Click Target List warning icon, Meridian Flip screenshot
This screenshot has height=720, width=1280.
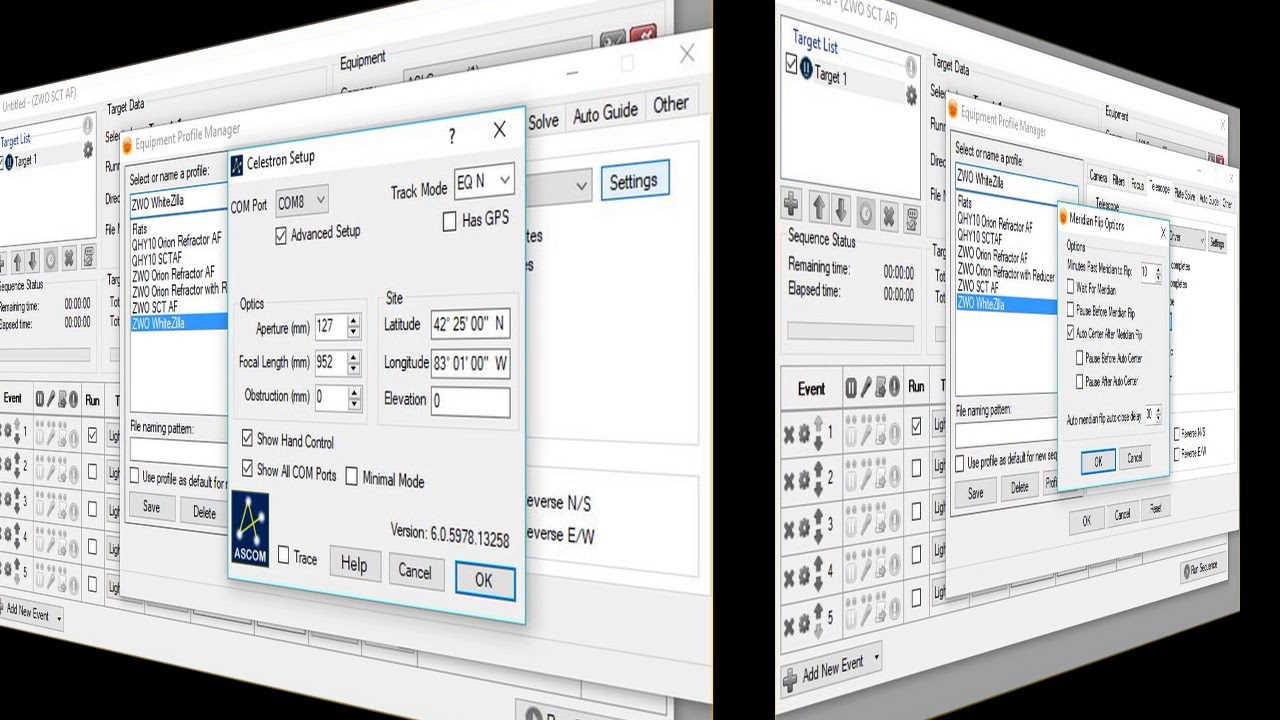click(x=911, y=67)
